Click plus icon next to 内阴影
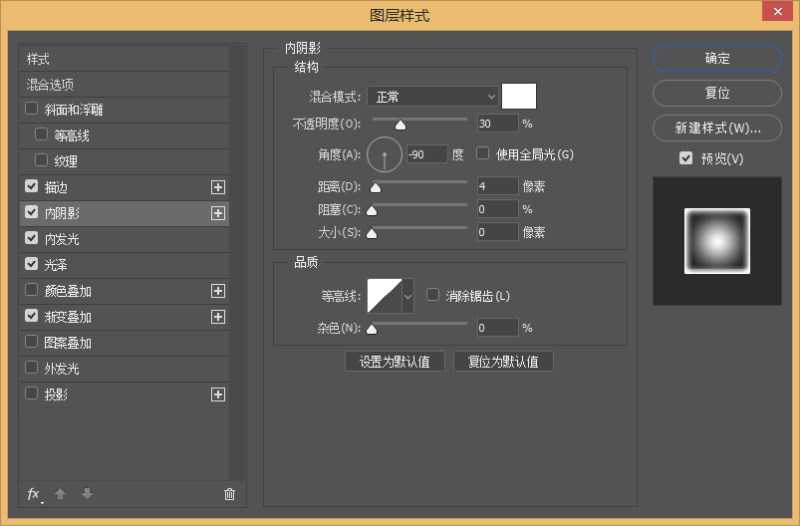The height and width of the screenshot is (526, 800). pyautogui.click(x=218, y=213)
